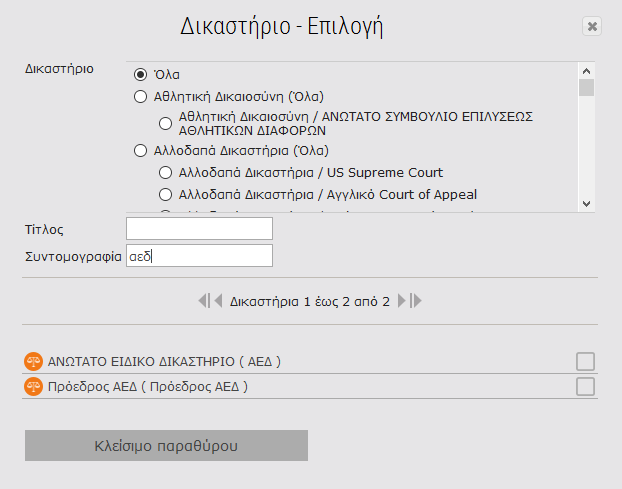Click the Συντομογραφία input field

point(200,256)
